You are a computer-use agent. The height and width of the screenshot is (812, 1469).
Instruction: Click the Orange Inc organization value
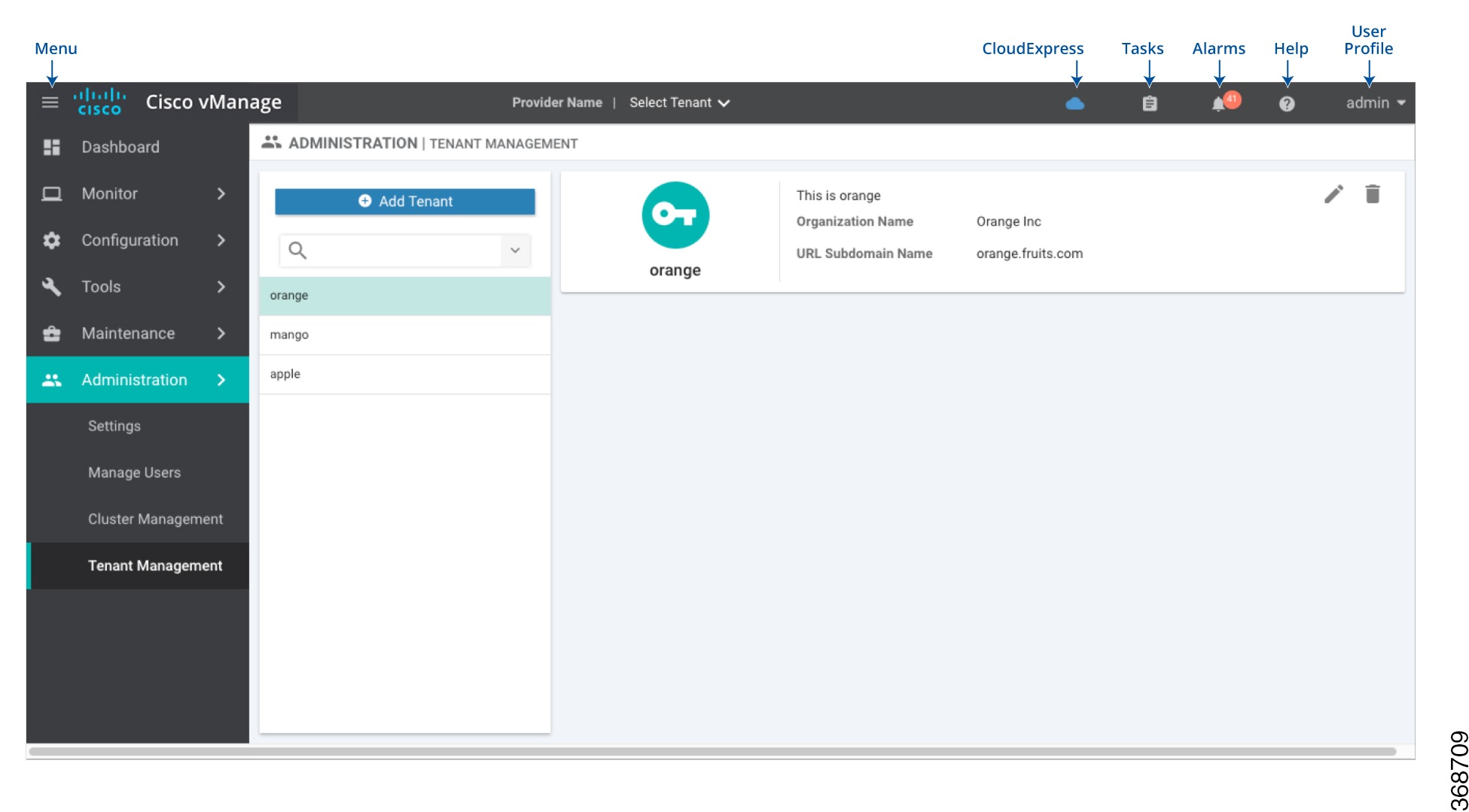pos(1008,221)
